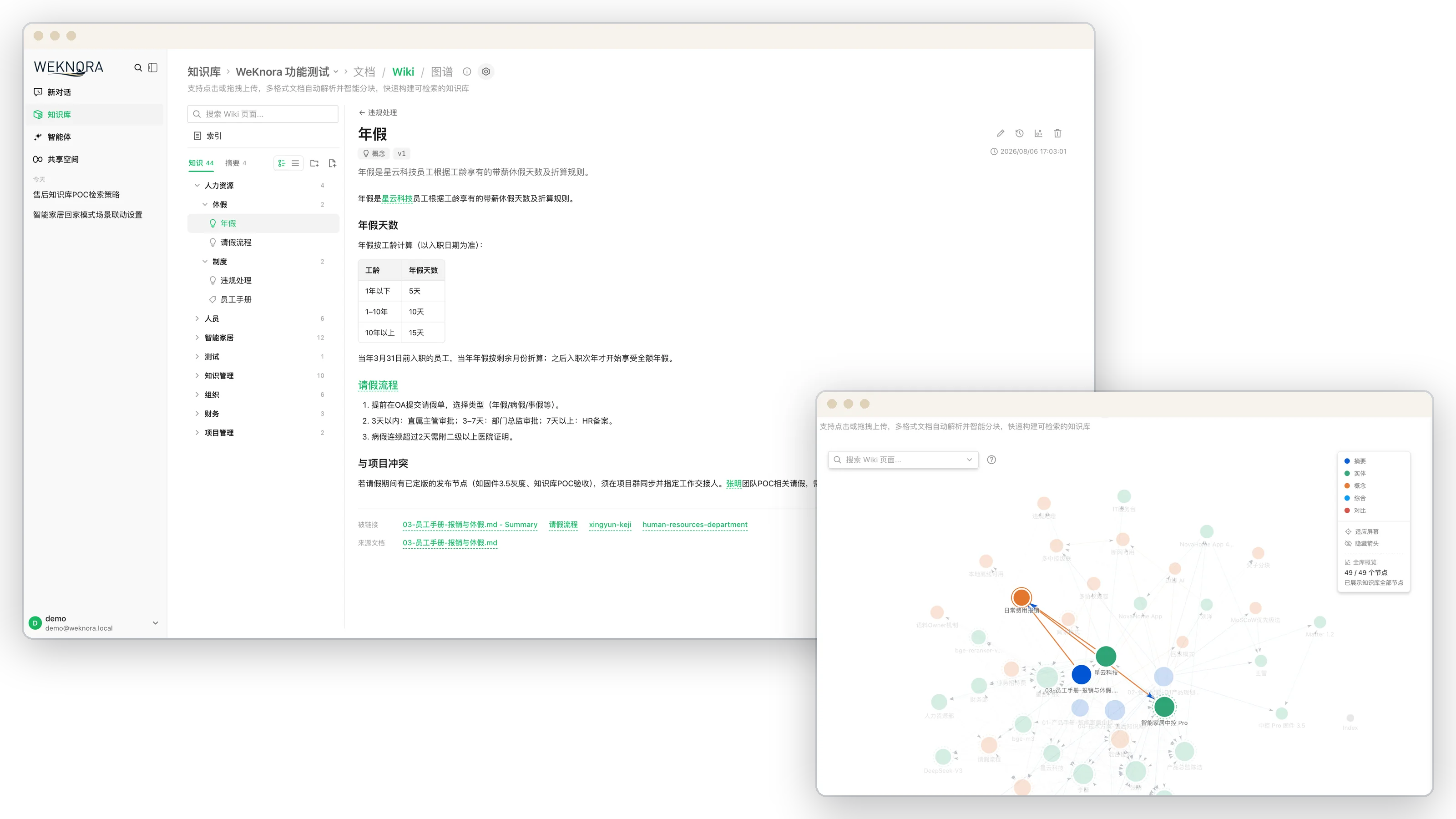This screenshot has height=819, width=1456.
Task: Switch to the flat list view toggle
Action: [x=295, y=163]
